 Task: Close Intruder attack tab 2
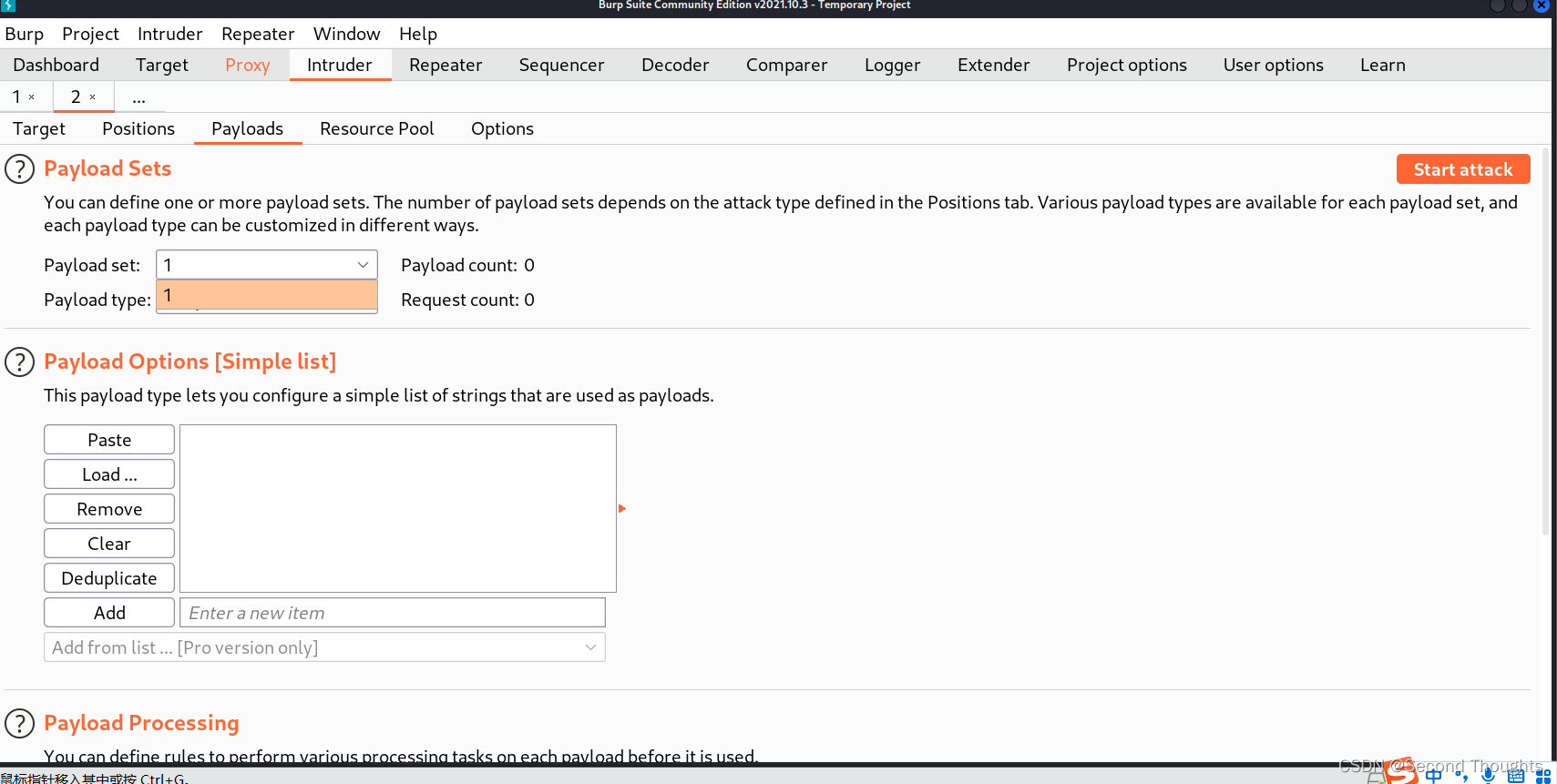coord(93,97)
